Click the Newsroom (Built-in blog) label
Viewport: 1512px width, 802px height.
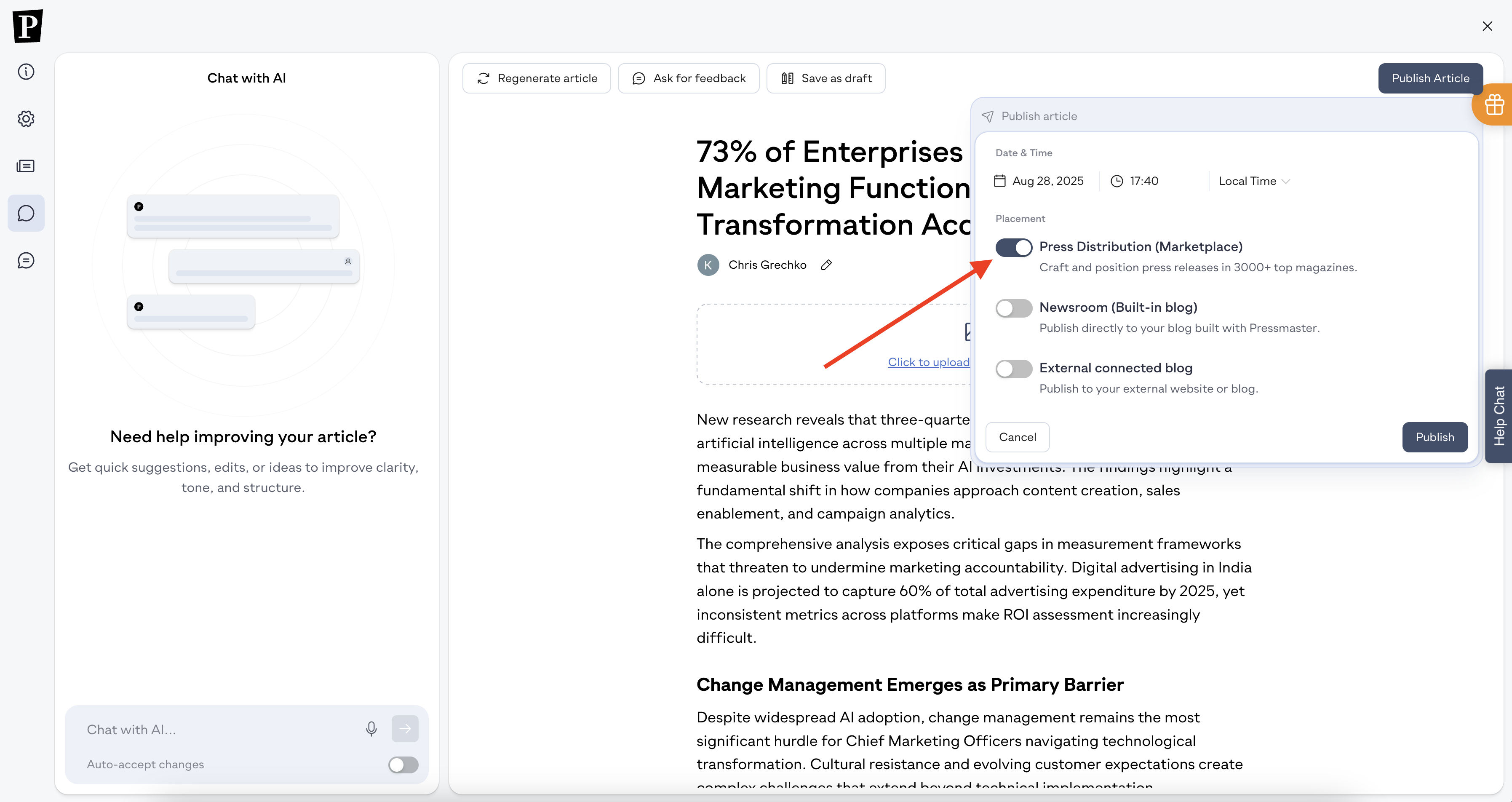1118,307
